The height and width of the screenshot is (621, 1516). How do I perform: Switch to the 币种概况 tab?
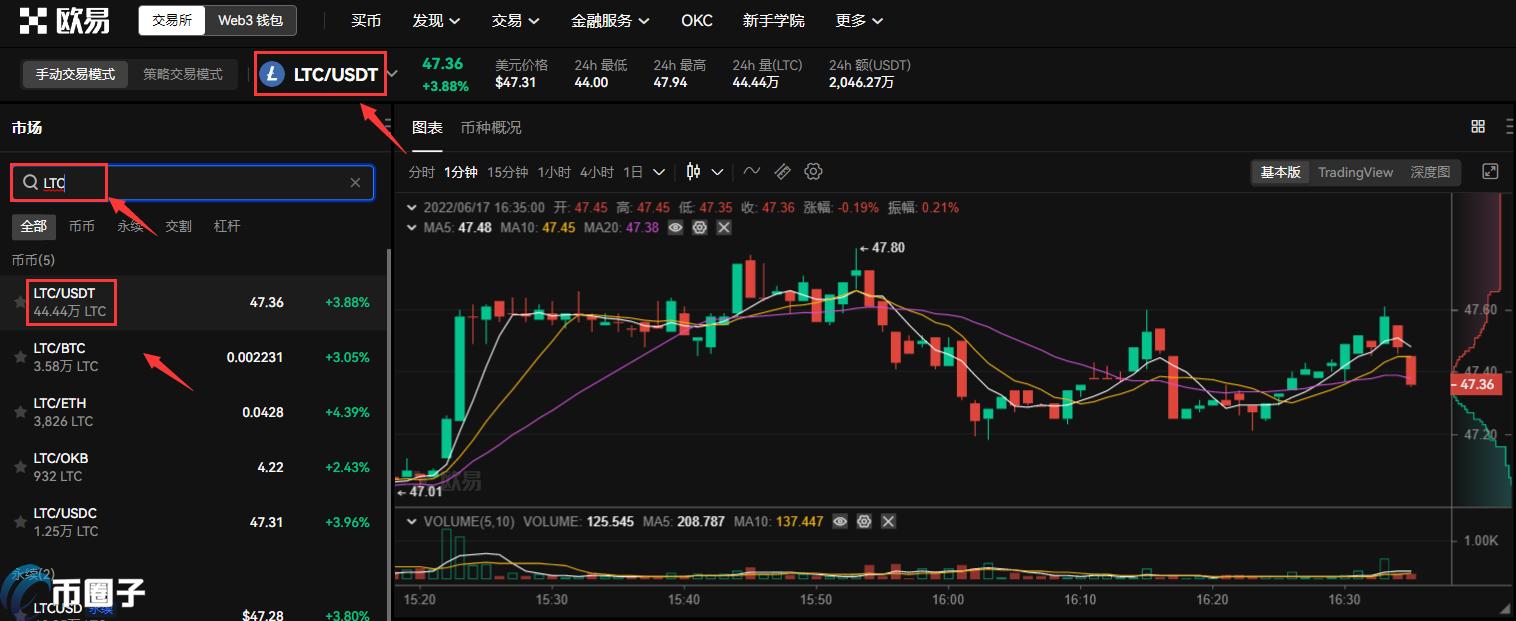(x=491, y=128)
